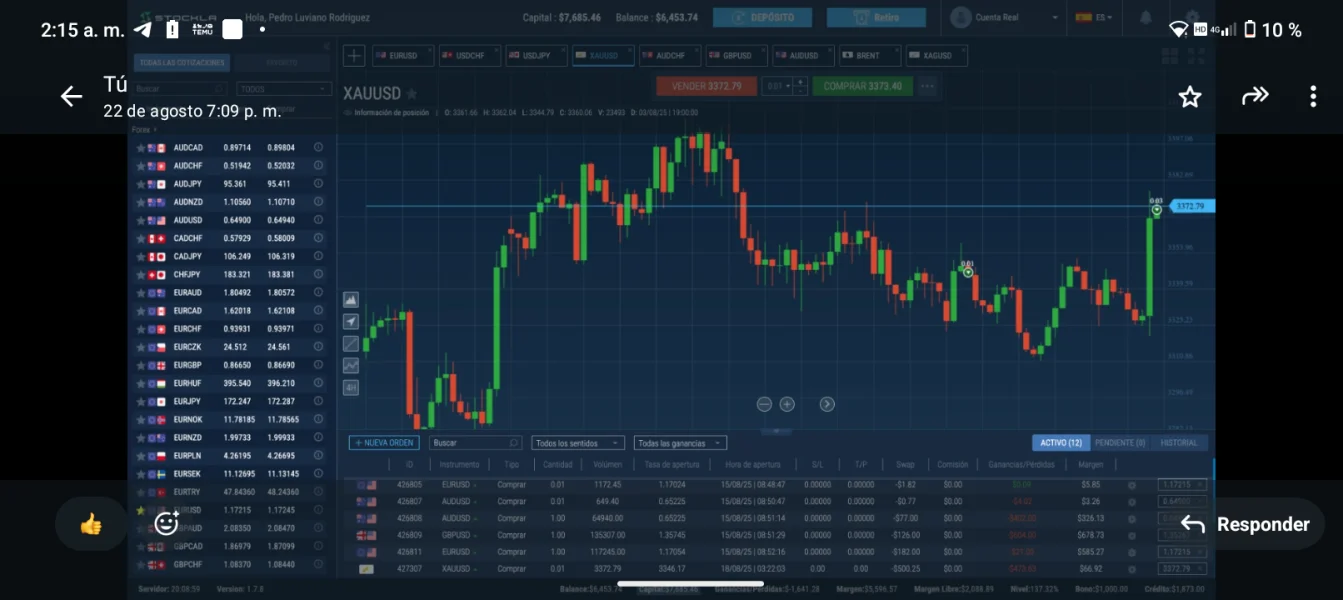Open the ES language dropdown
1343x600 pixels.
click(1094, 18)
